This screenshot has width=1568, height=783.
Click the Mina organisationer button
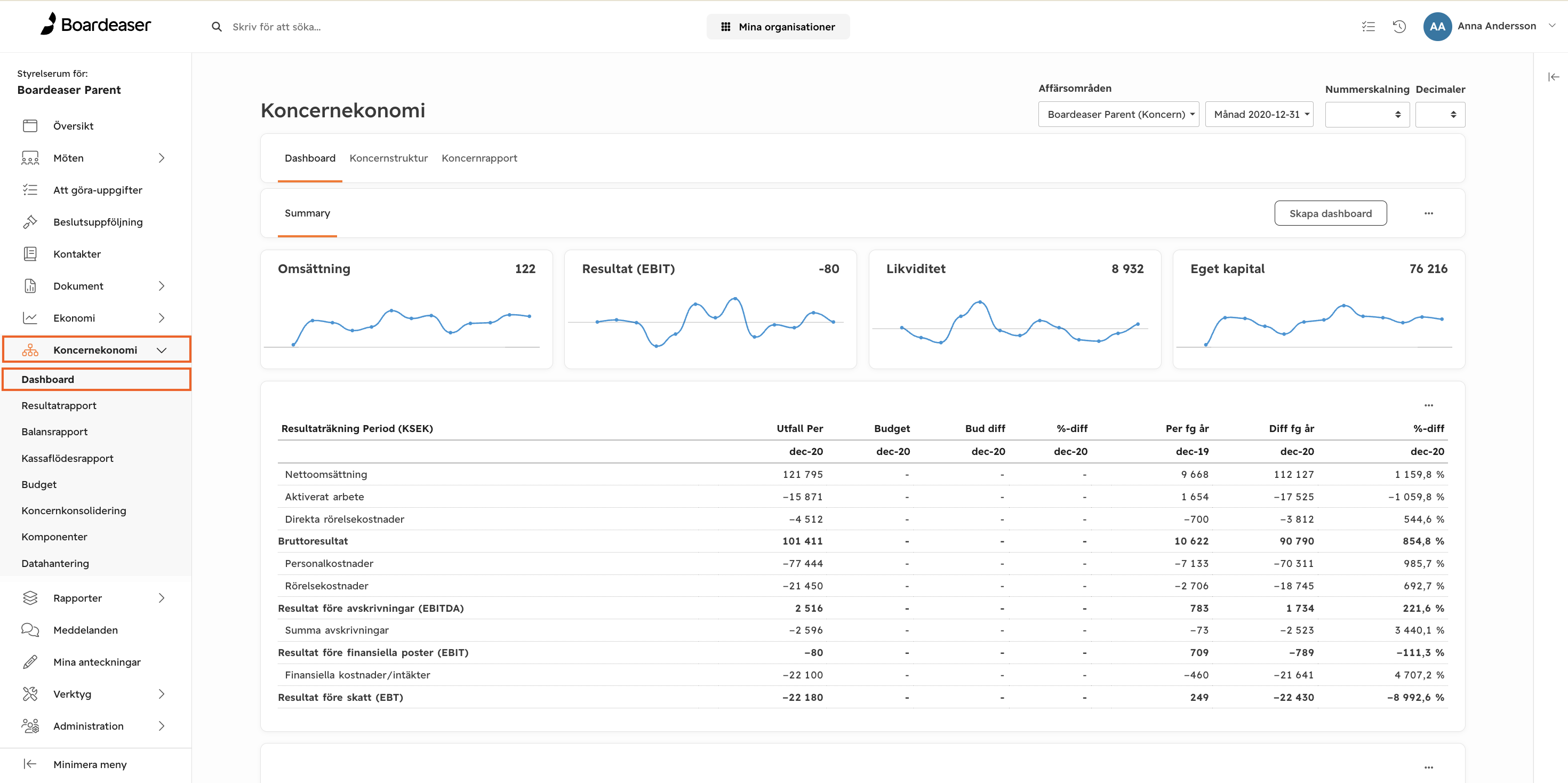tap(778, 27)
